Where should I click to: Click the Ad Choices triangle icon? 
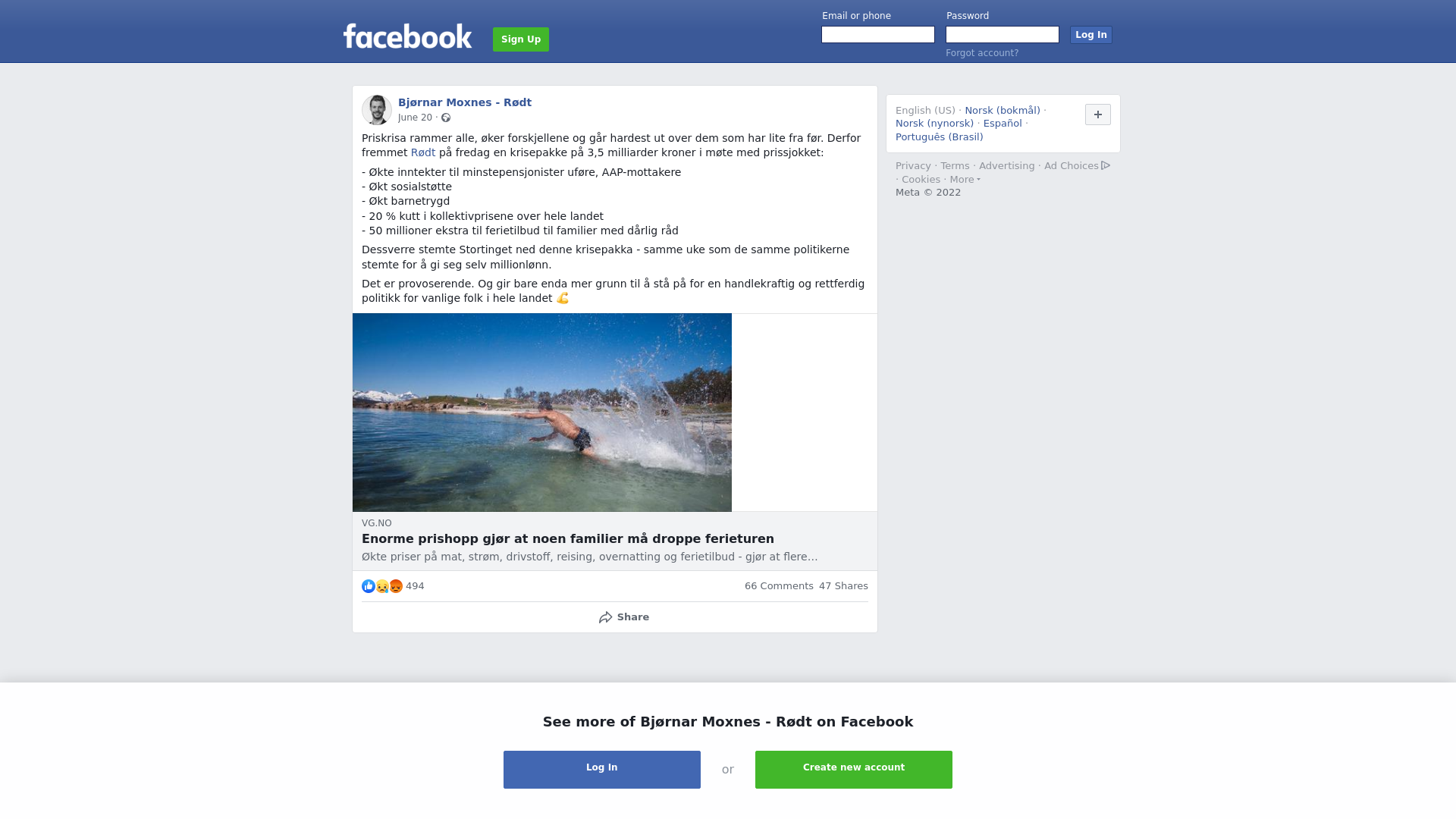tap(1106, 165)
